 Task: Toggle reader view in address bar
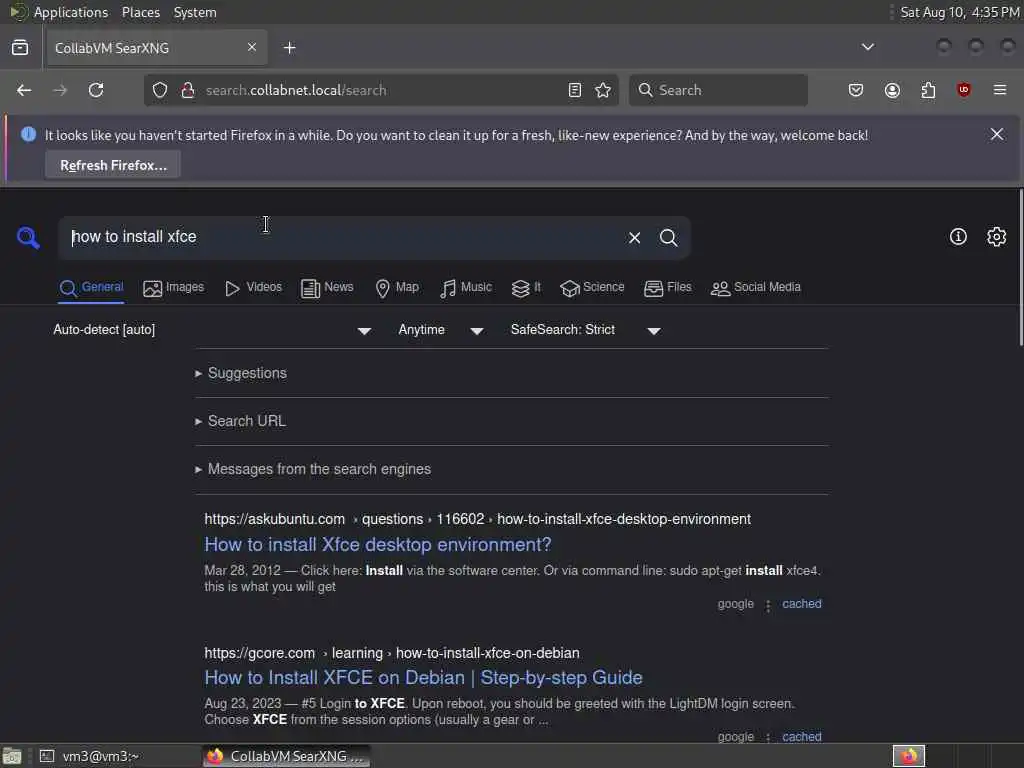click(x=575, y=90)
